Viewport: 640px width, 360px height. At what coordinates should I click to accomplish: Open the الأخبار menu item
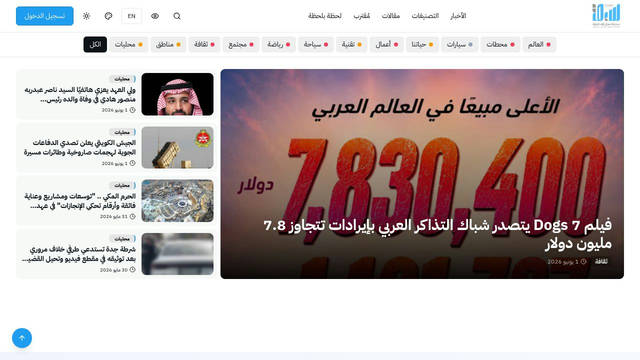click(458, 16)
